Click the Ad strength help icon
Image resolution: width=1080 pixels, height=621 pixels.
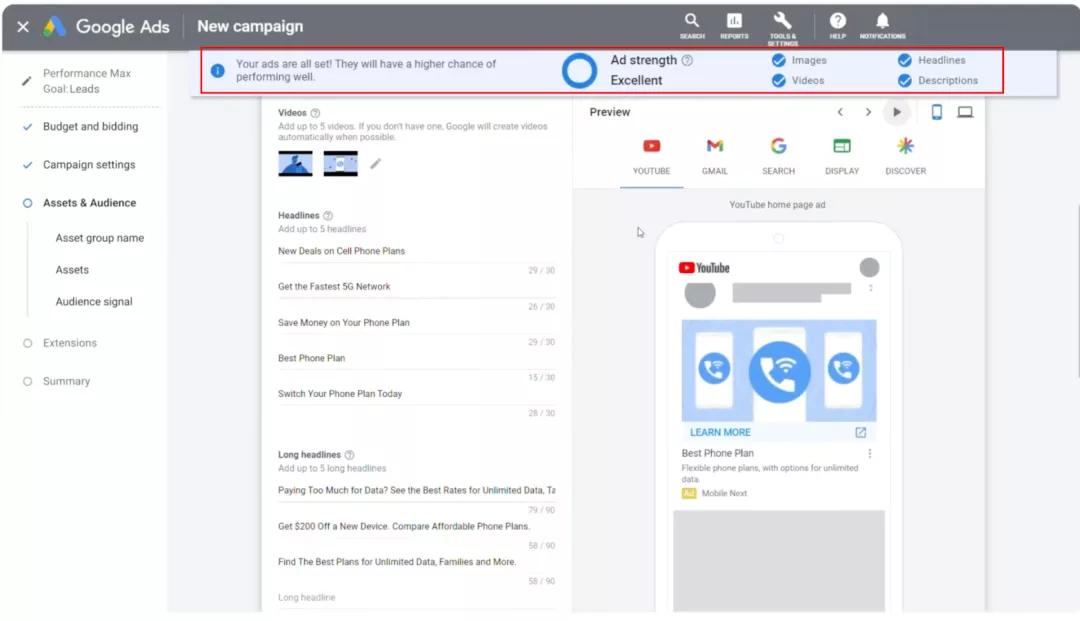point(687,61)
